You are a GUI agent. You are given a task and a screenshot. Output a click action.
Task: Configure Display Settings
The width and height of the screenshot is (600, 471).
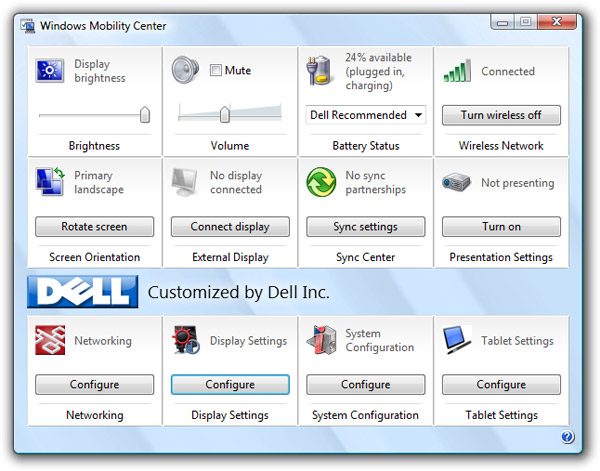click(x=230, y=385)
